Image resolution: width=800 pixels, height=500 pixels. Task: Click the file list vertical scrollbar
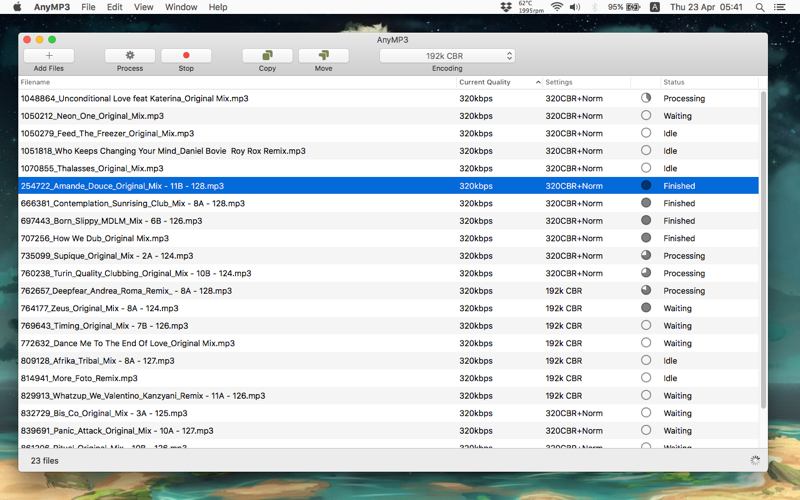[x=763, y=250]
